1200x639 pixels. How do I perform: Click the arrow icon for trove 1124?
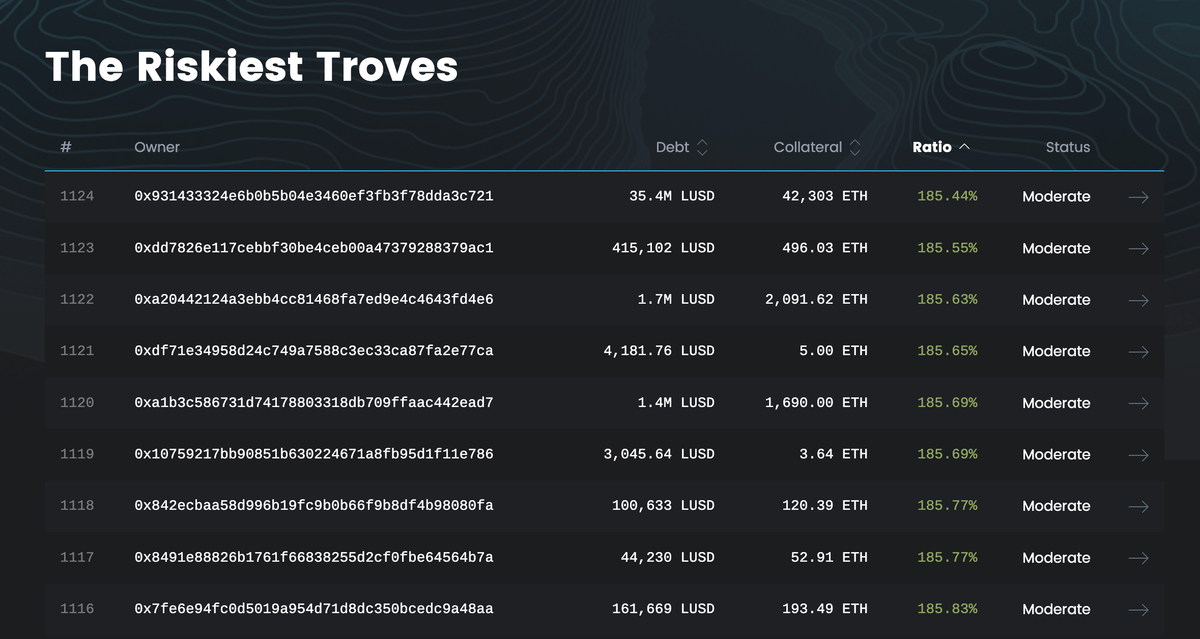(1138, 197)
